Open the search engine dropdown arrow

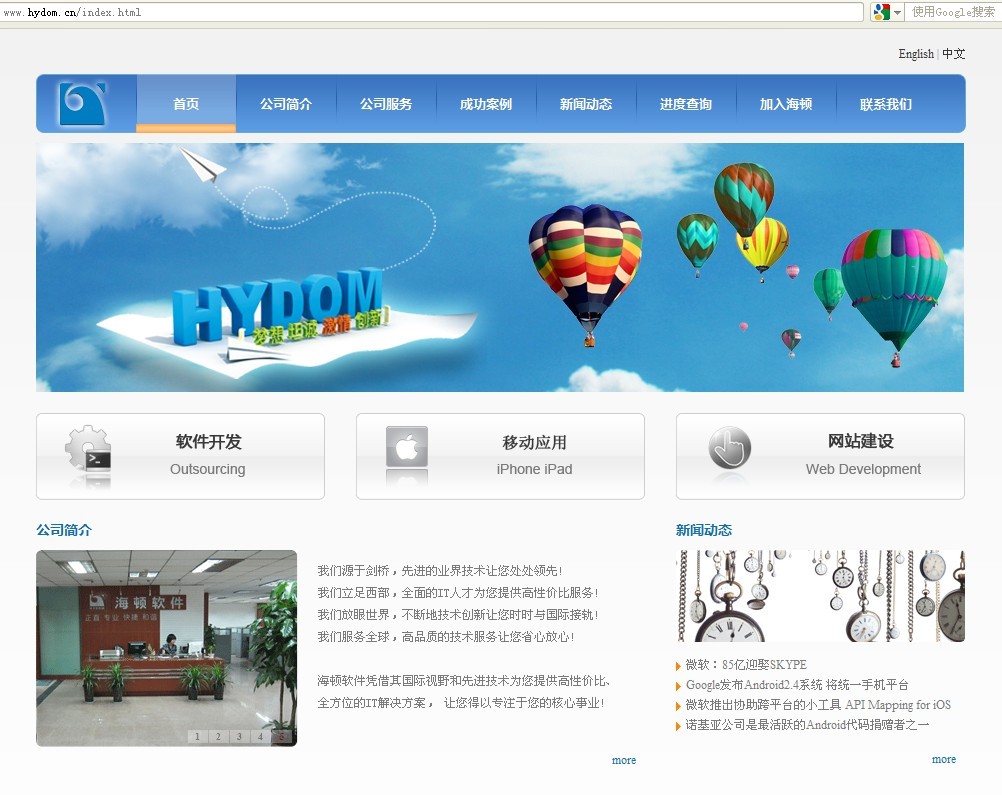click(897, 13)
